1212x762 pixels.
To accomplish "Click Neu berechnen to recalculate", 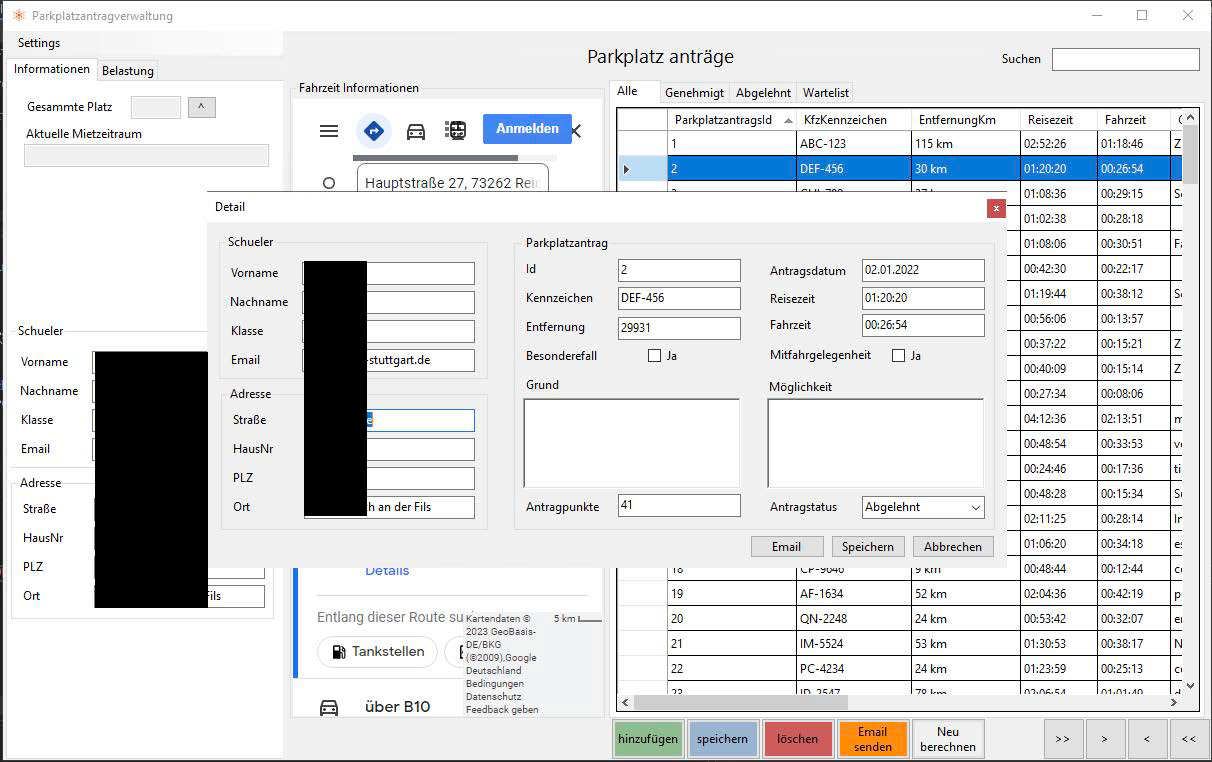I will click(x=947, y=738).
